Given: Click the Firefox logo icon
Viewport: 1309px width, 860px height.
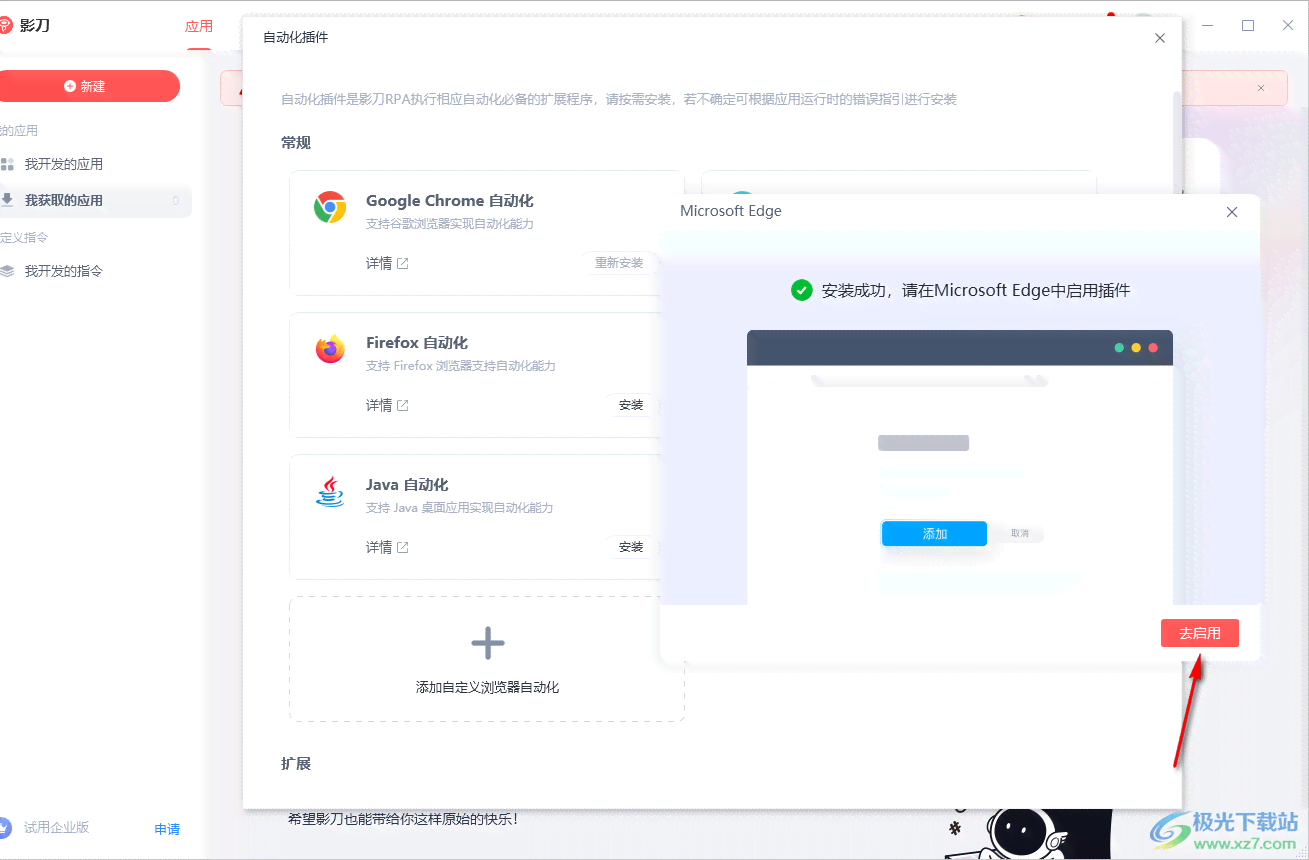Looking at the screenshot, I should click(x=330, y=349).
